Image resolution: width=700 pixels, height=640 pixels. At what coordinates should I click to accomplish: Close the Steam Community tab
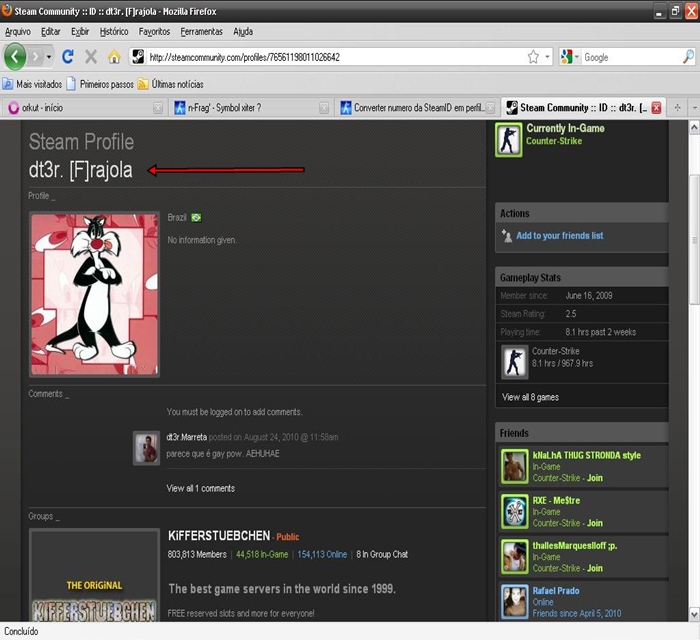coord(657,108)
